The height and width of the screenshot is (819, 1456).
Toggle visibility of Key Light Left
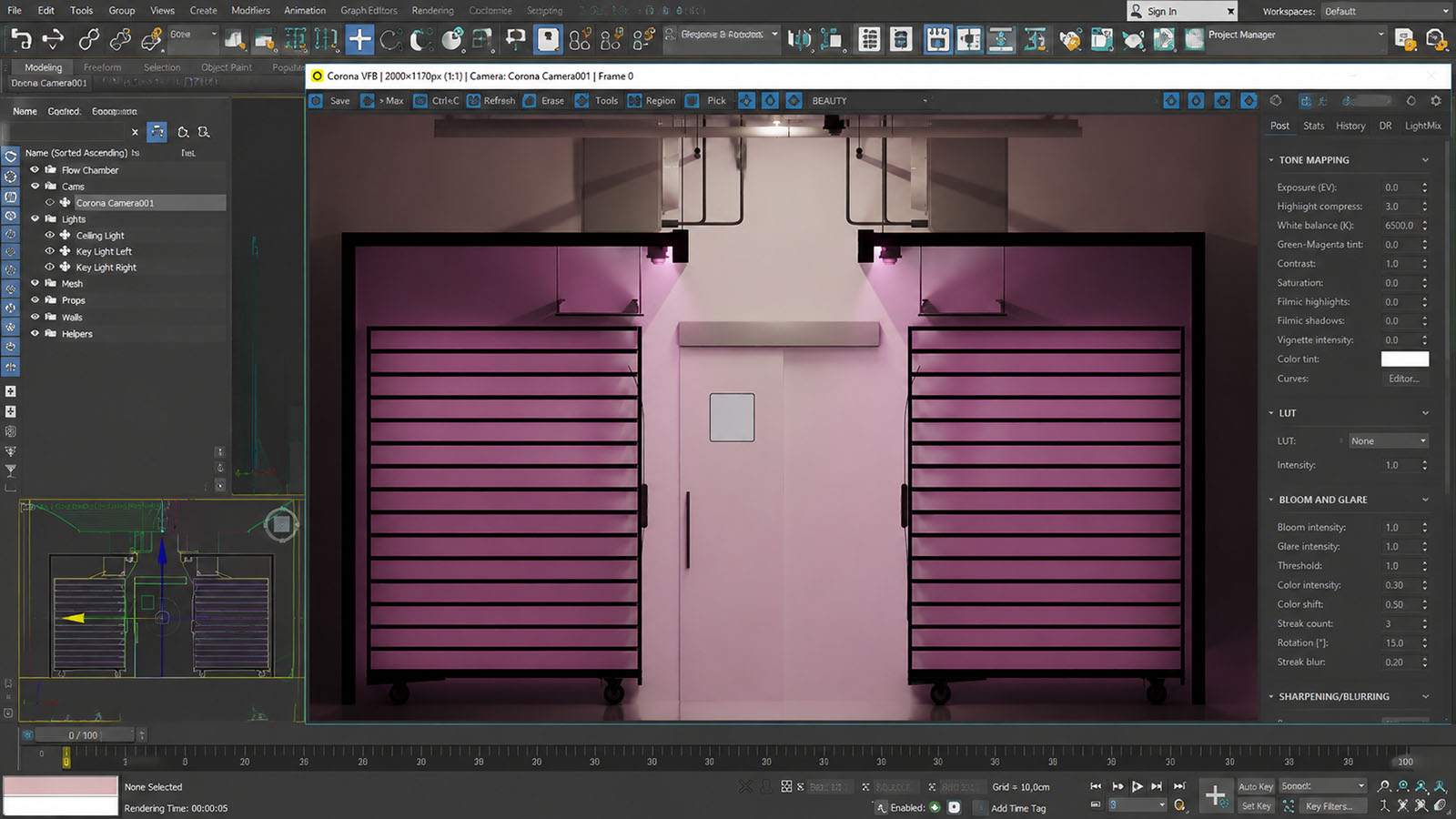point(50,252)
